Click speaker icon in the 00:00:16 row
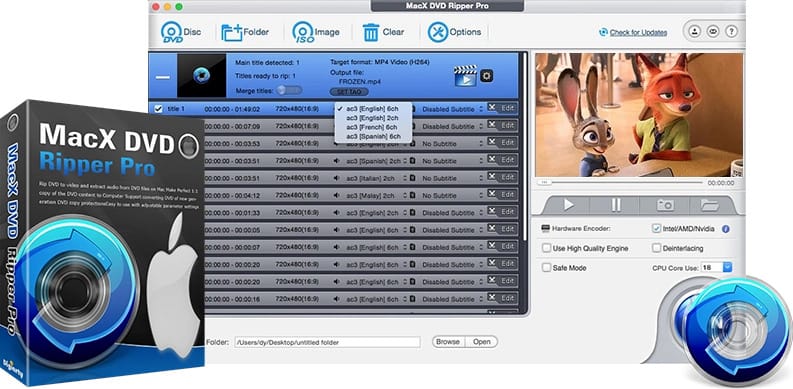793x389 pixels. tap(336, 299)
